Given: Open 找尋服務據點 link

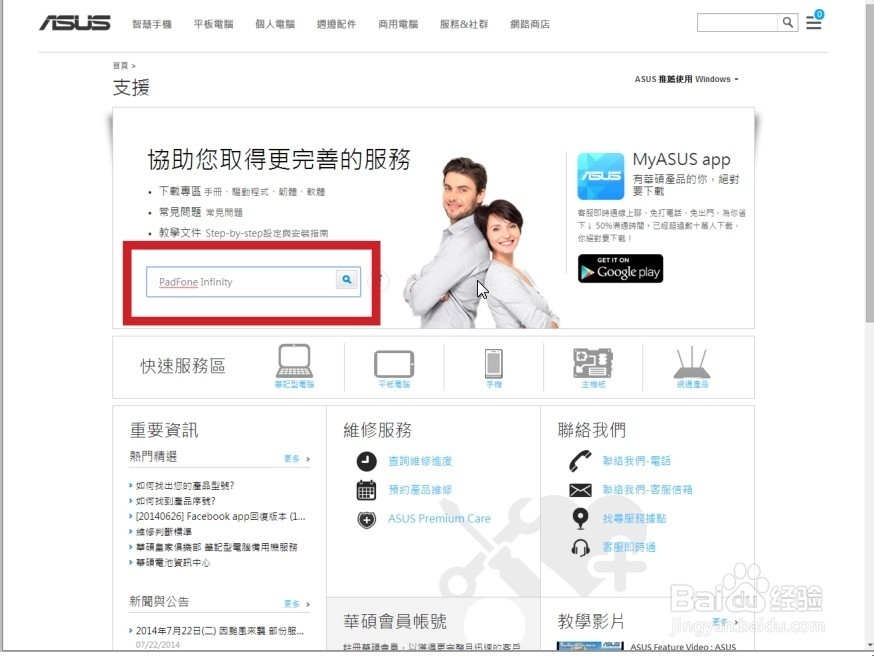Looking at the screenshot, I should tap(634, 519).
